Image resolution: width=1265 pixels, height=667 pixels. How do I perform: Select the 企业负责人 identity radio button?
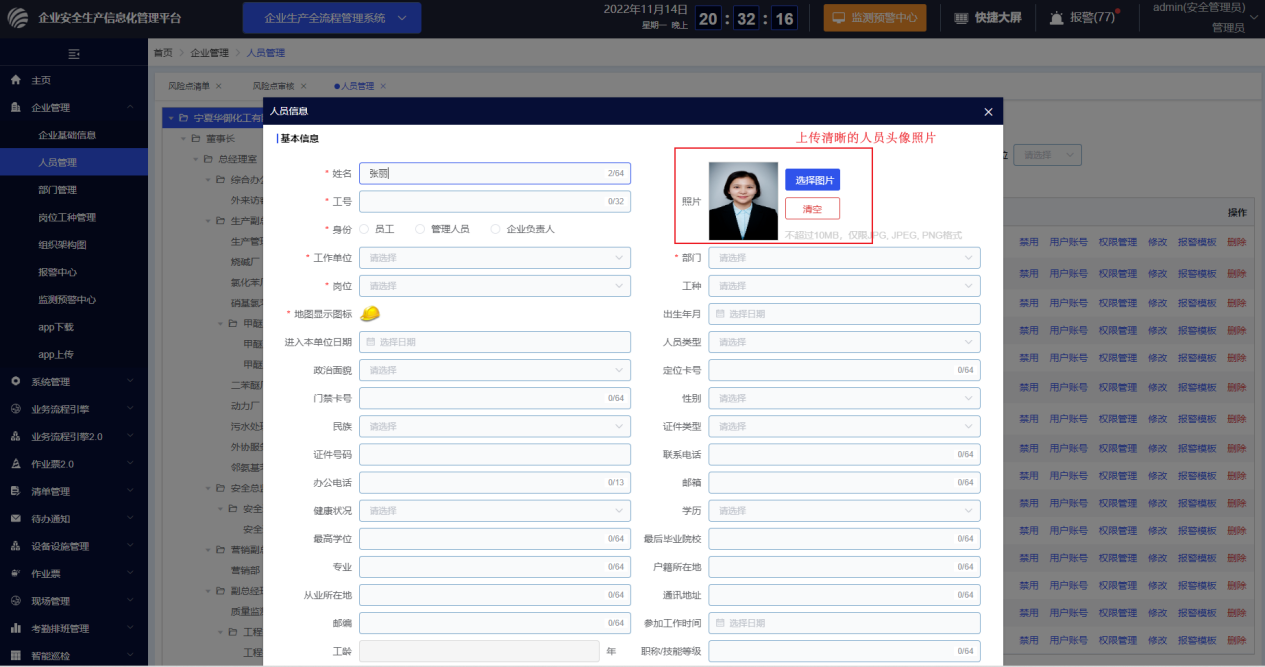coord(495,229)
